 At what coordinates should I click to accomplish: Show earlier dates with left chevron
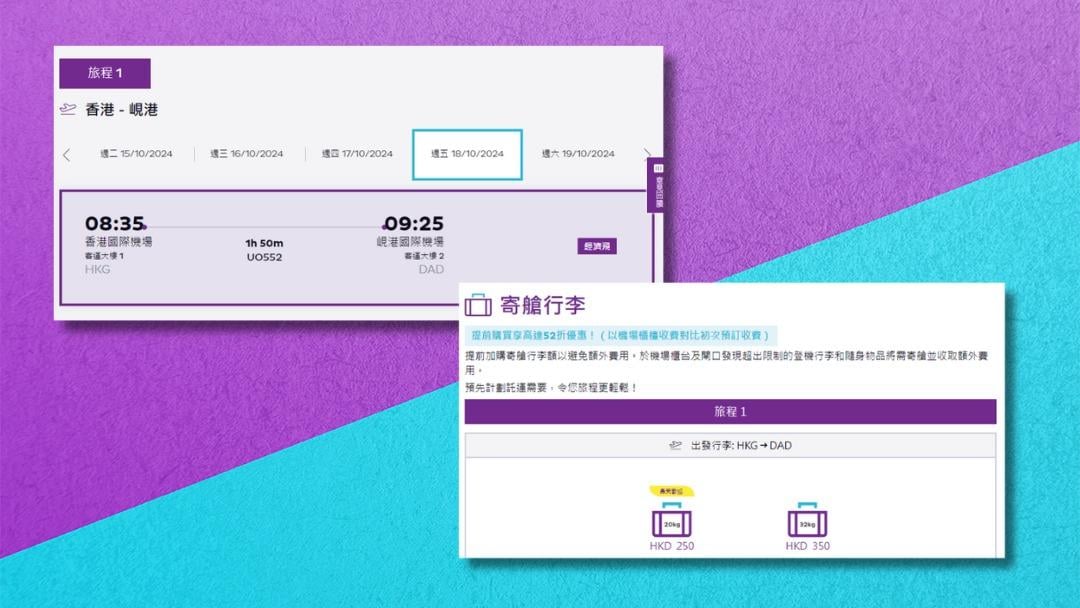point(66,155)
